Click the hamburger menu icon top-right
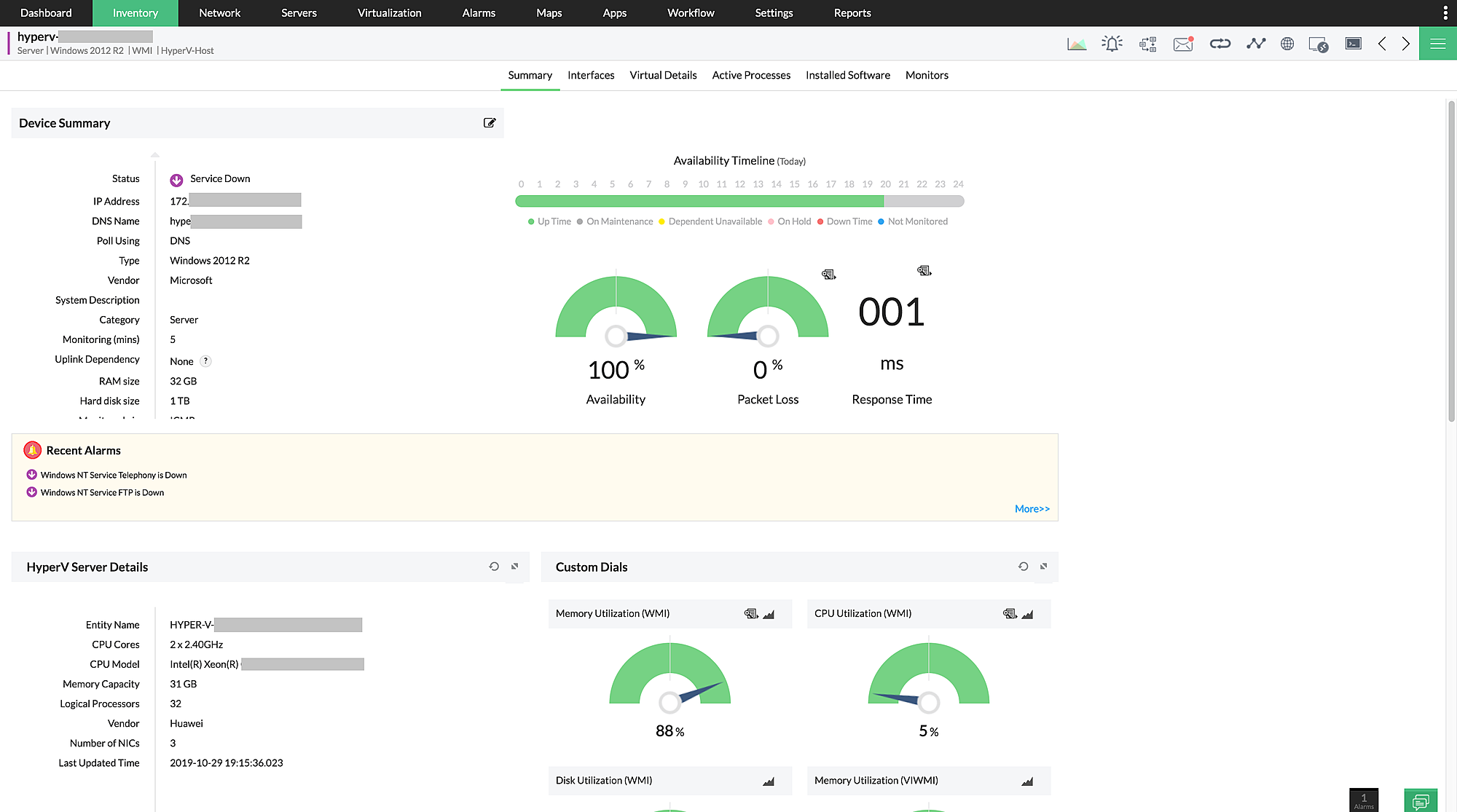 [x=1437, y=44]
